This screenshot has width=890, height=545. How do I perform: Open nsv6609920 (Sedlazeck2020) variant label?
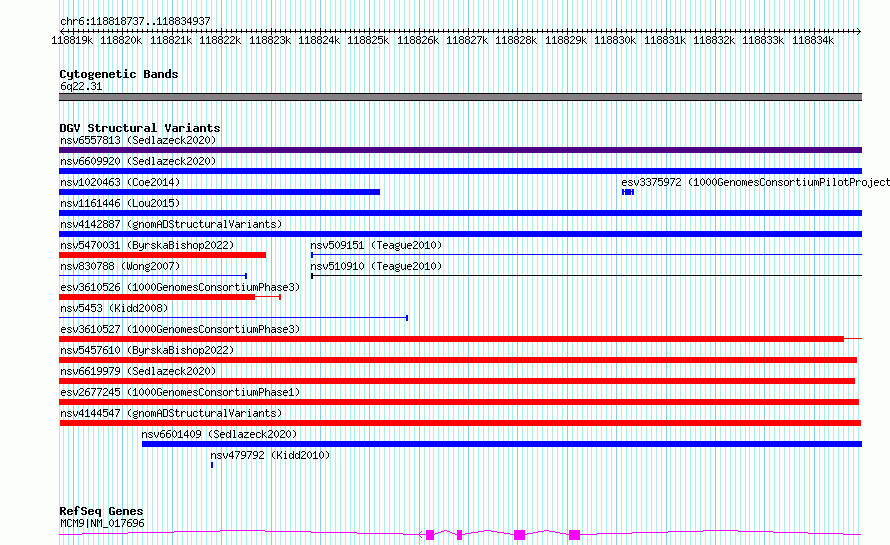coord(138,161)
